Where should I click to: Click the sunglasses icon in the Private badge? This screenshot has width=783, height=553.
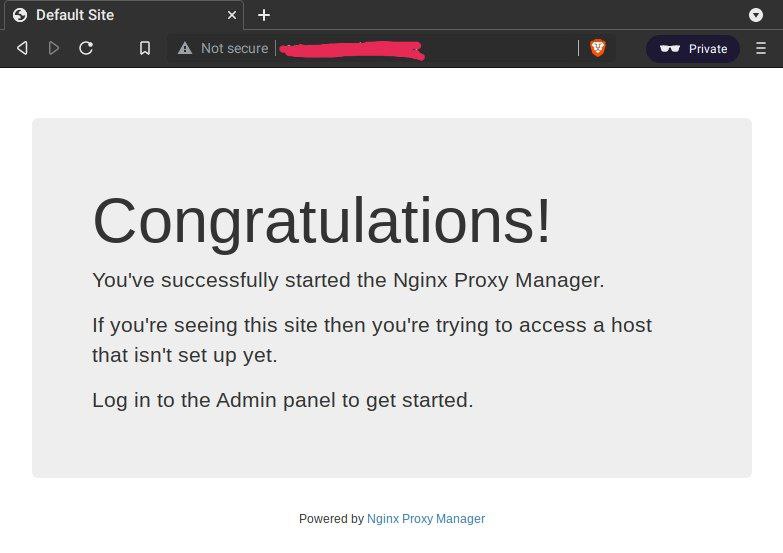670,48
